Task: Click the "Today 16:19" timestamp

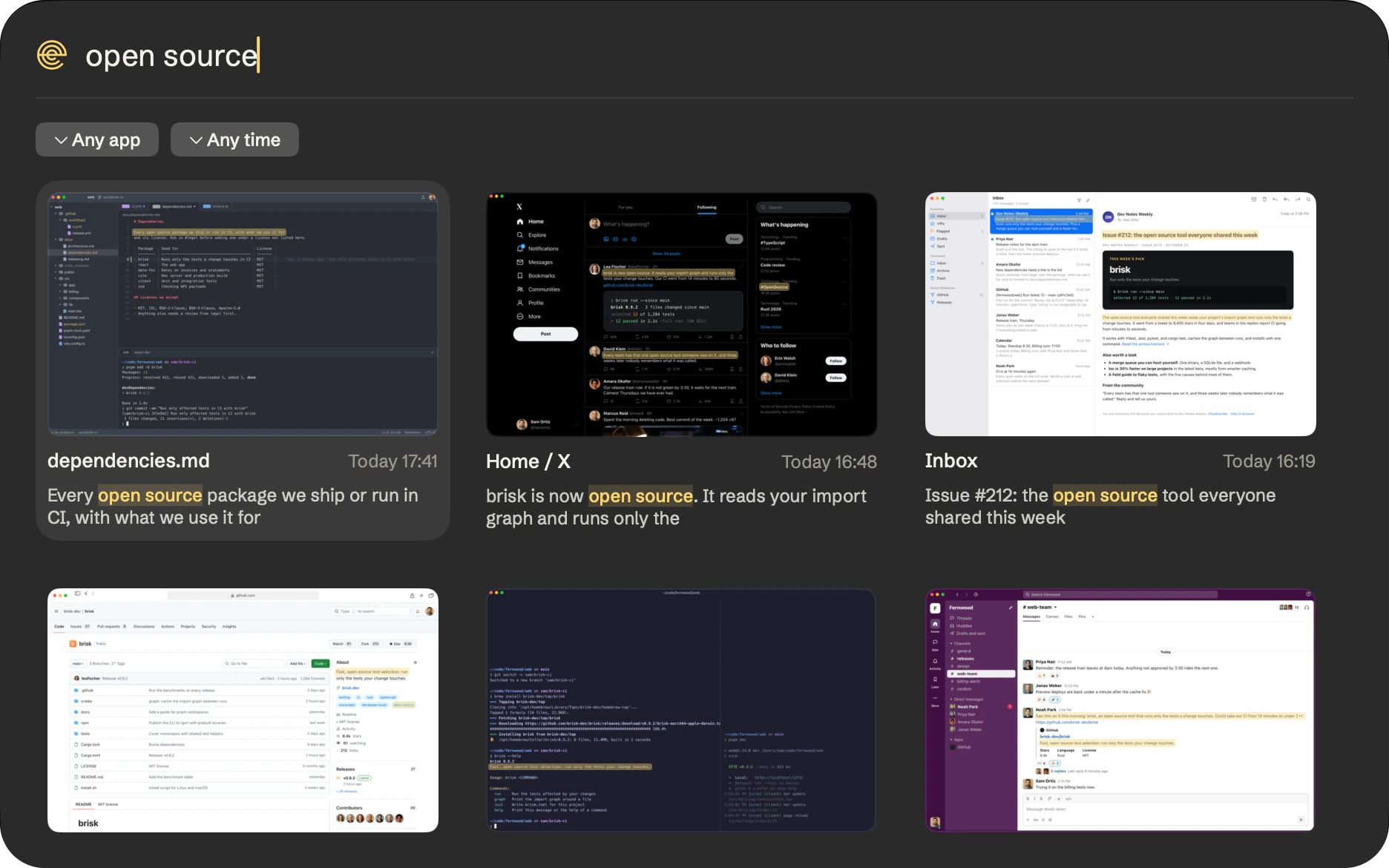Action: coord(1269,461)
